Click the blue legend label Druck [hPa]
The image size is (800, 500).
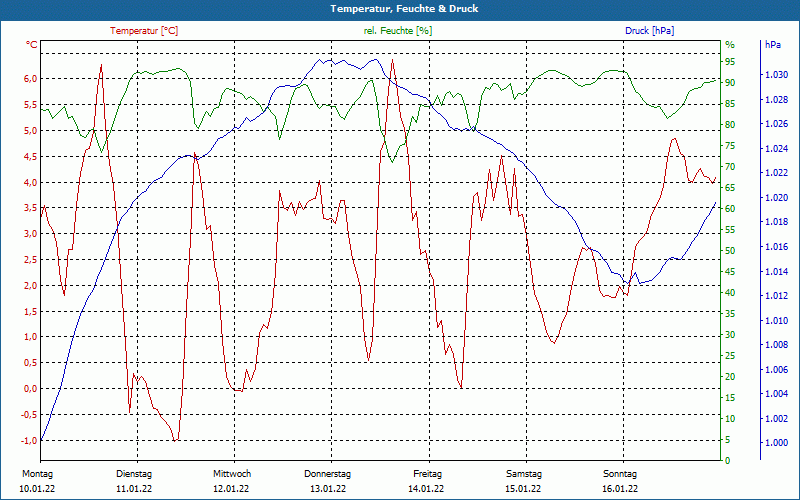click(x=649, y=31)
